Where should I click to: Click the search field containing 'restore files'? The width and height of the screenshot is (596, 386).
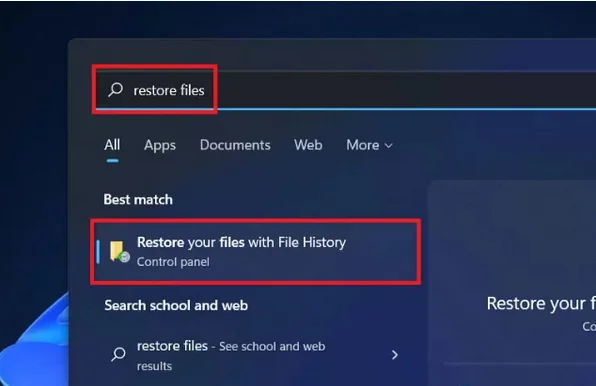(x=345, y=90)
